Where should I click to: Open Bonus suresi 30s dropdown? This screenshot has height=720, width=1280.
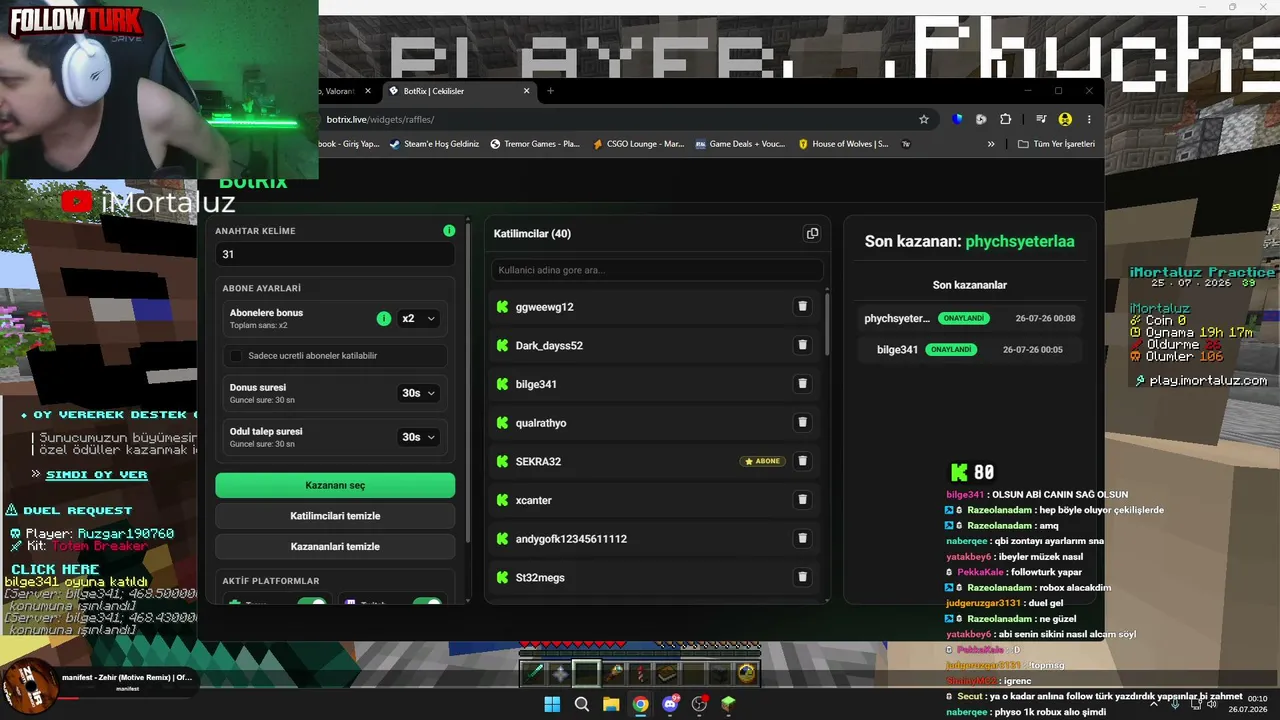pyautogui.click(x=419, y=393)
